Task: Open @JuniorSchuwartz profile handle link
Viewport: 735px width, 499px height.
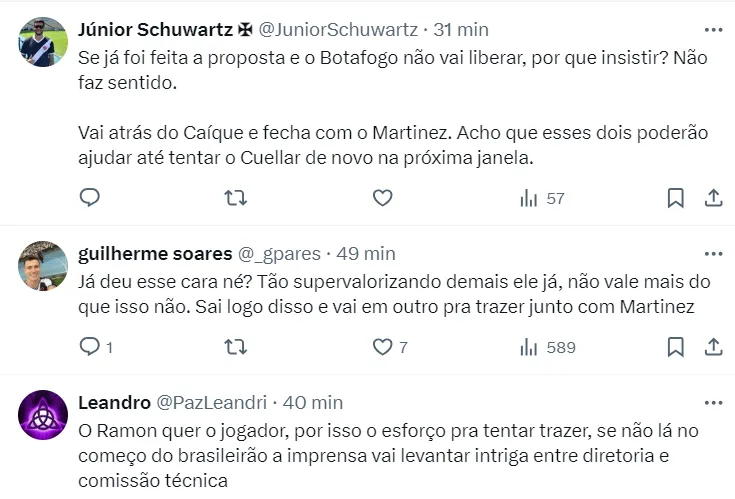Action: coord(338,30)
